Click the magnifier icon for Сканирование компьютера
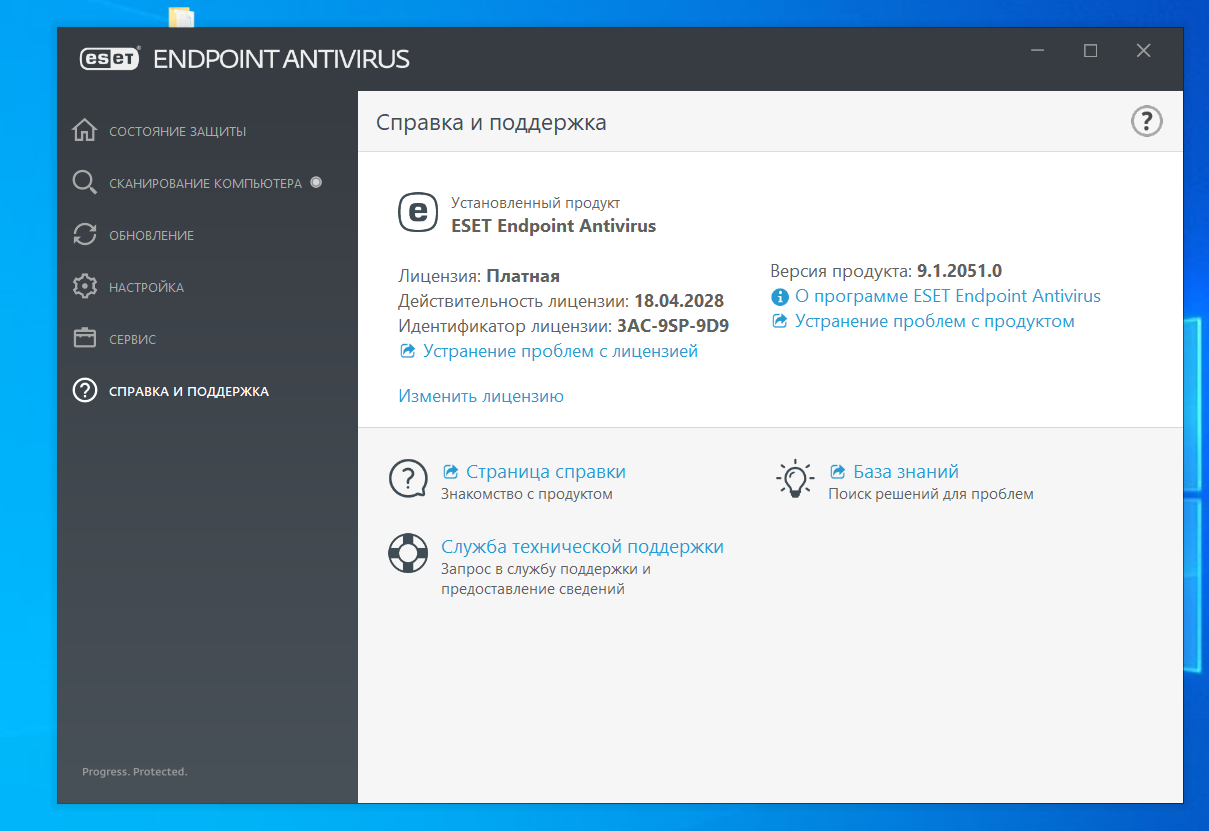The height and width of the screenshot is (831, 1209). point(85,183)
